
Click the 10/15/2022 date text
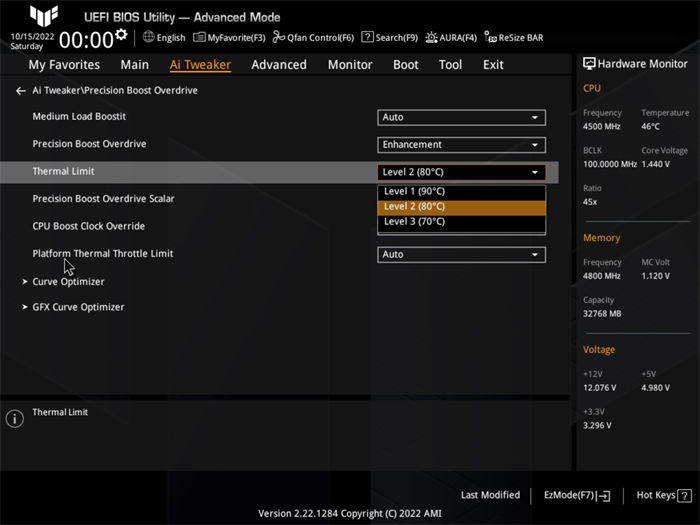pyautogui.click(x=32, y=37)
